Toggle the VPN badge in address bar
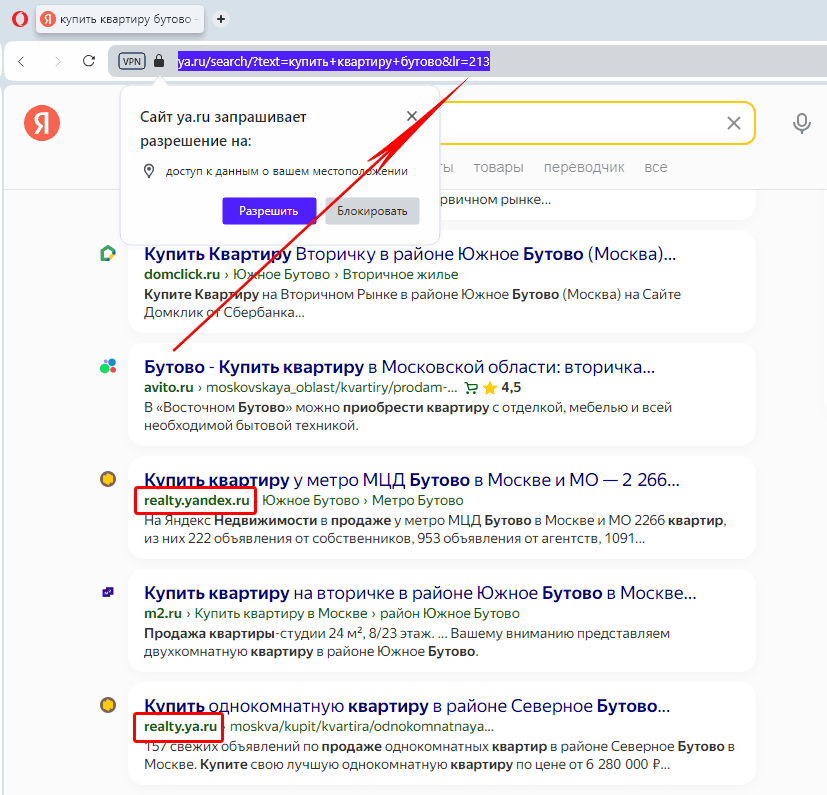 click(131, 61)
